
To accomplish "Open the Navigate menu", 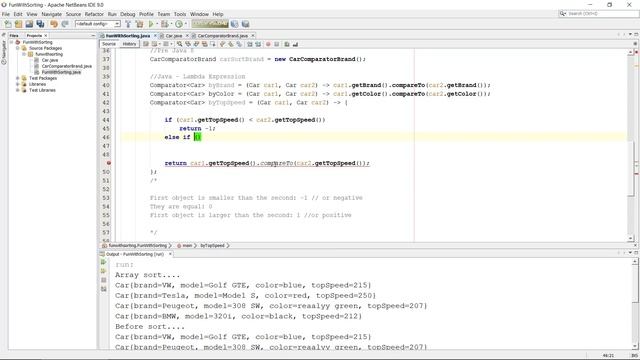I will pos(51,14).
